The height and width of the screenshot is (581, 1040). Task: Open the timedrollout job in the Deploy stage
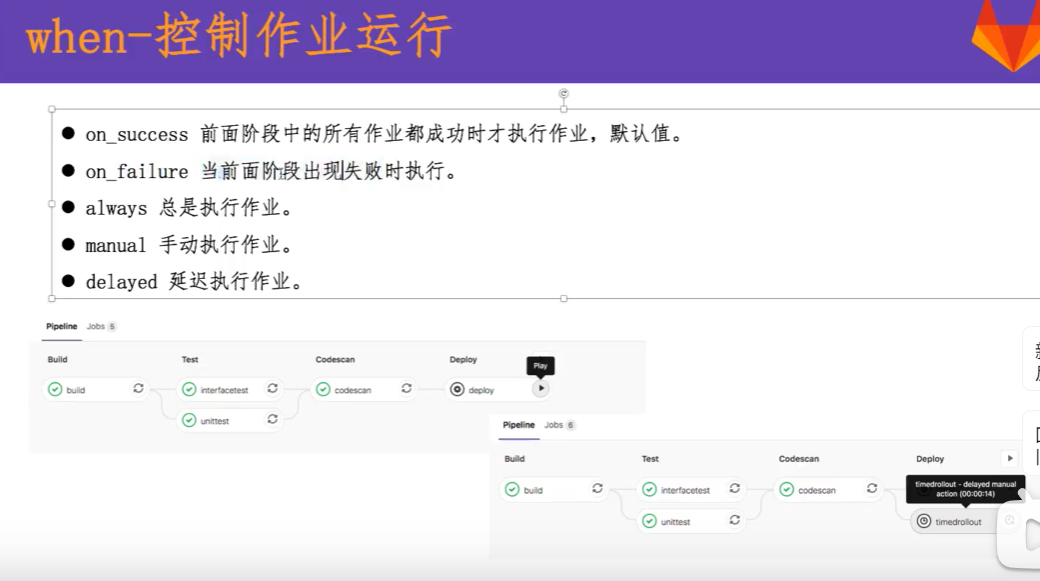(961, 521)
